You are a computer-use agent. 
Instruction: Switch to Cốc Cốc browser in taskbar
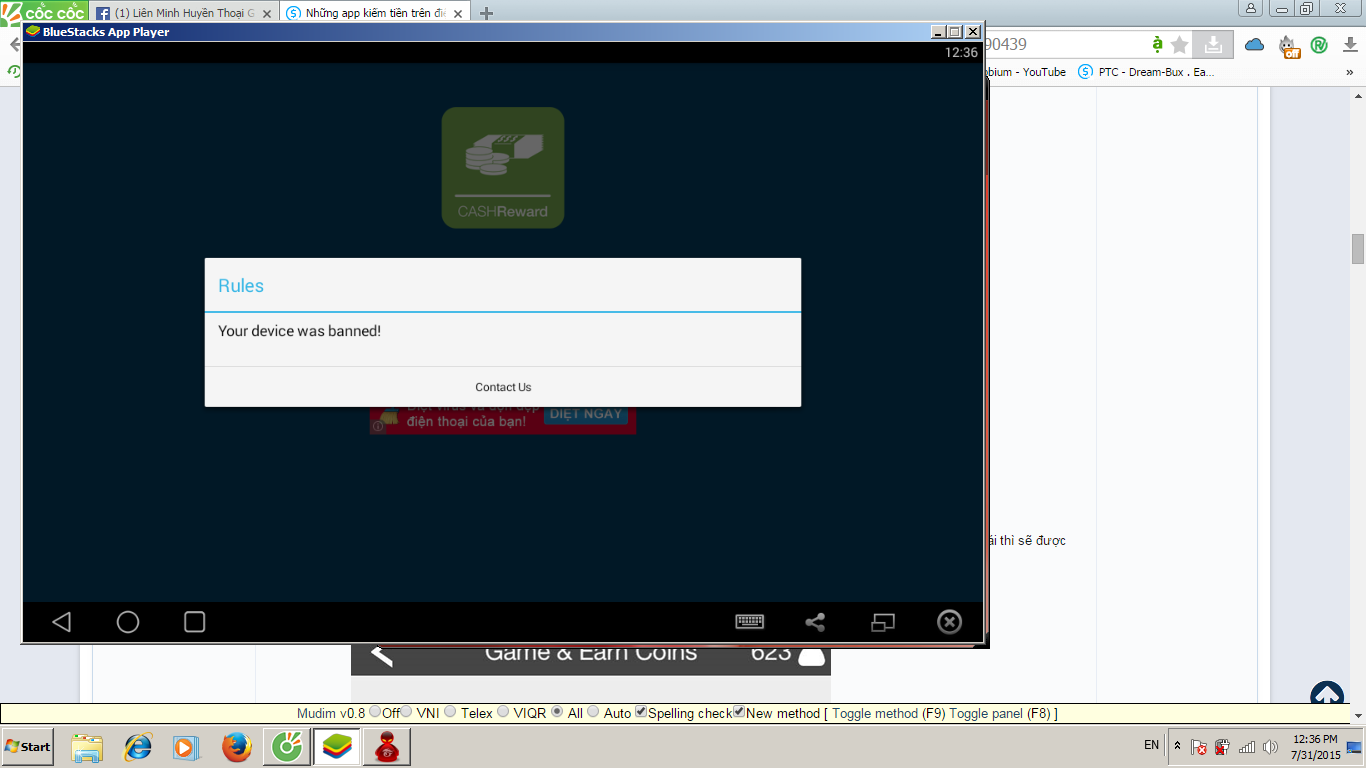coord(288,747)
